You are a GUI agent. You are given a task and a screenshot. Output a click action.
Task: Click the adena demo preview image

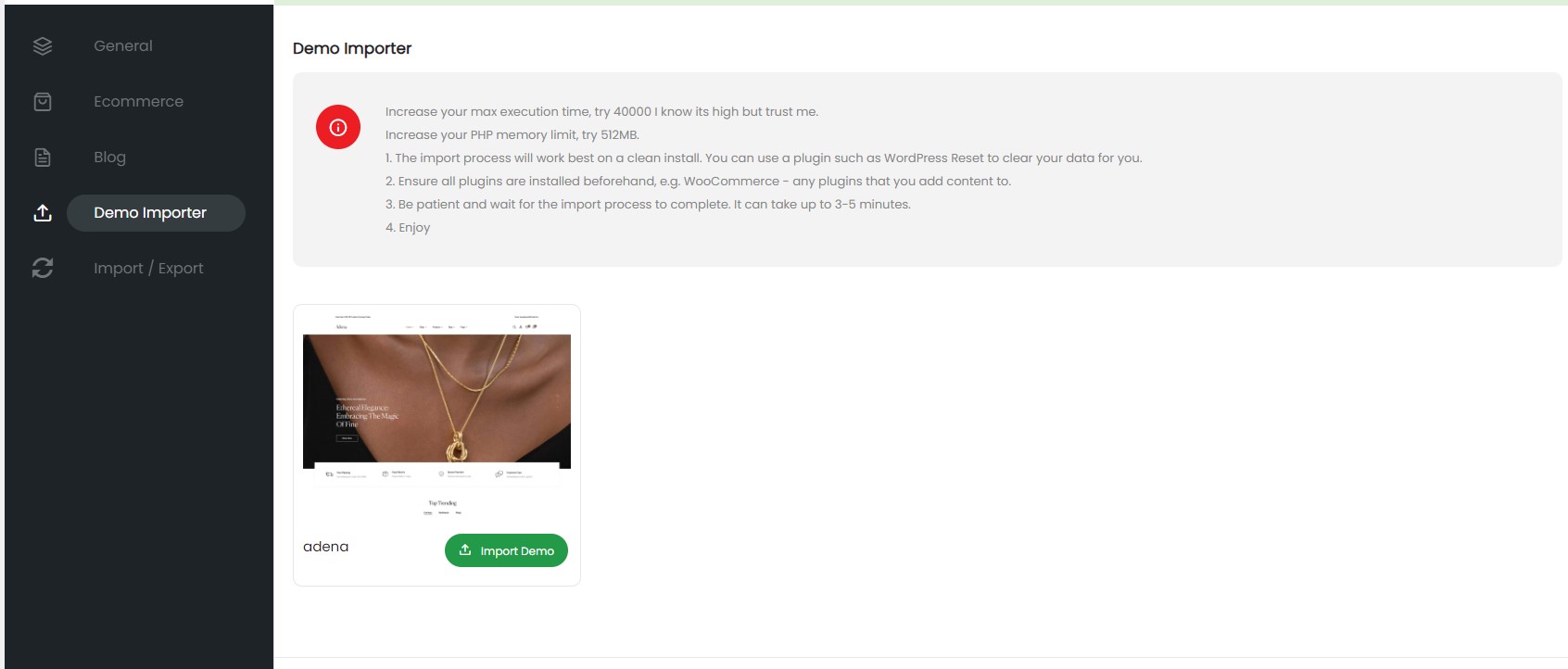tap(436, 413)
